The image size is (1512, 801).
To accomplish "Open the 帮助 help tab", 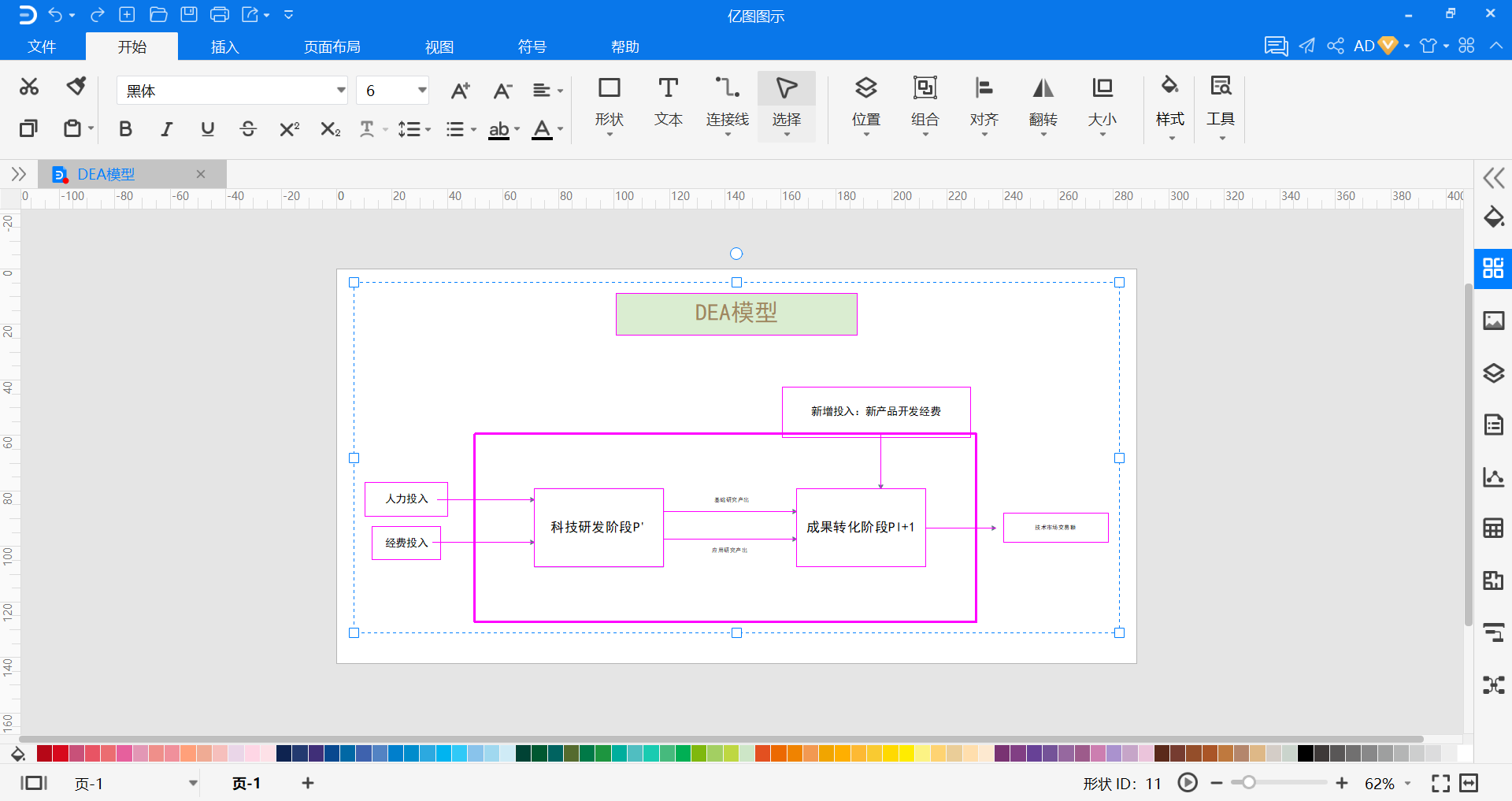I will point(624,46).
